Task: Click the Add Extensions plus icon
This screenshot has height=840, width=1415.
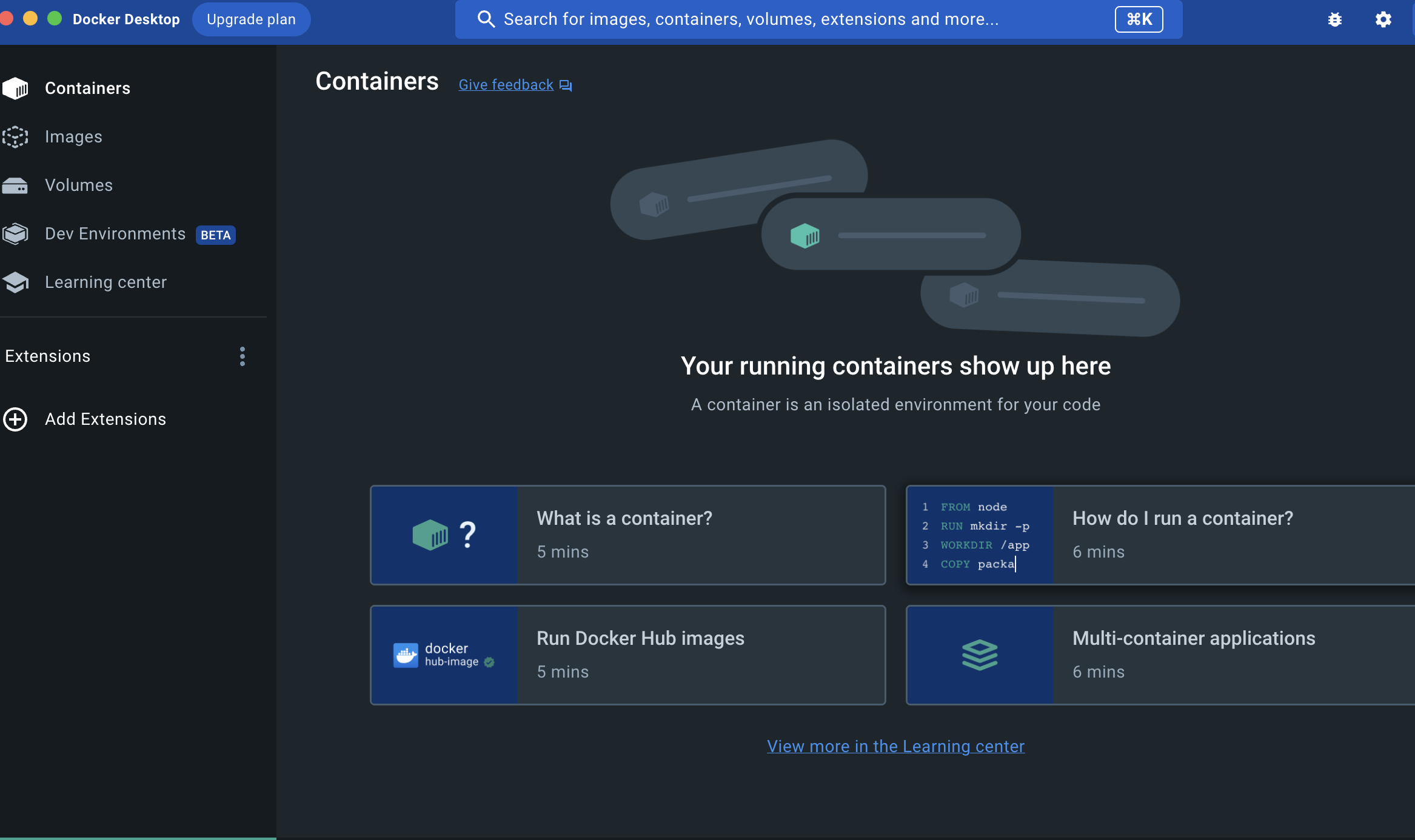Action: (x=15, y=419)
